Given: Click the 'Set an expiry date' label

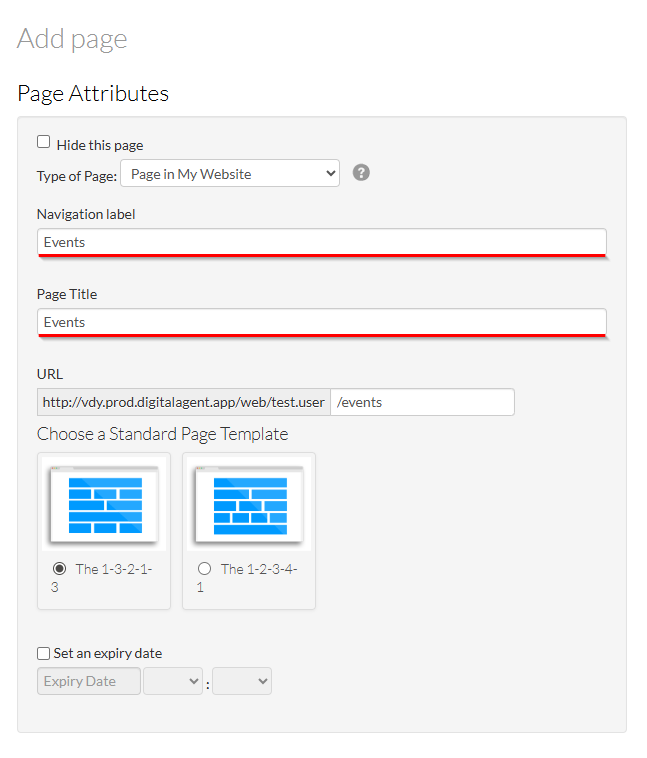Looking at the screenshot, I should [107, 654].
